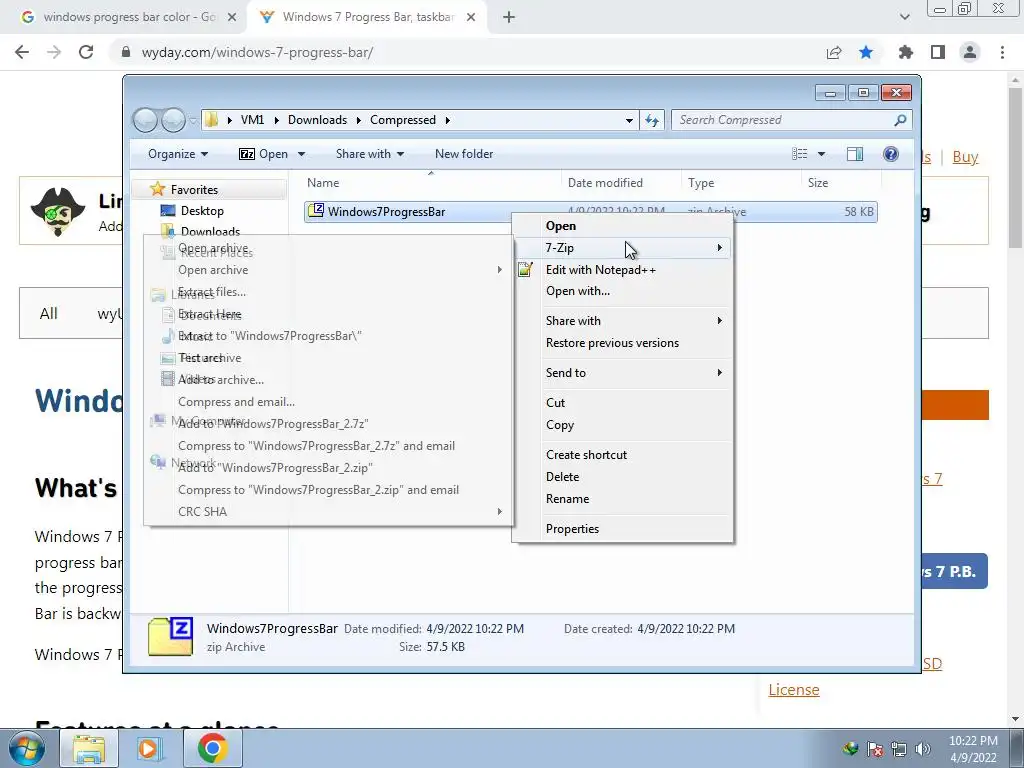This screenshot has height=768, width=1024.
Task: Expand the Share with submenu arrow in the context menu
Action: pyautogui.click(x=720, y=321)
